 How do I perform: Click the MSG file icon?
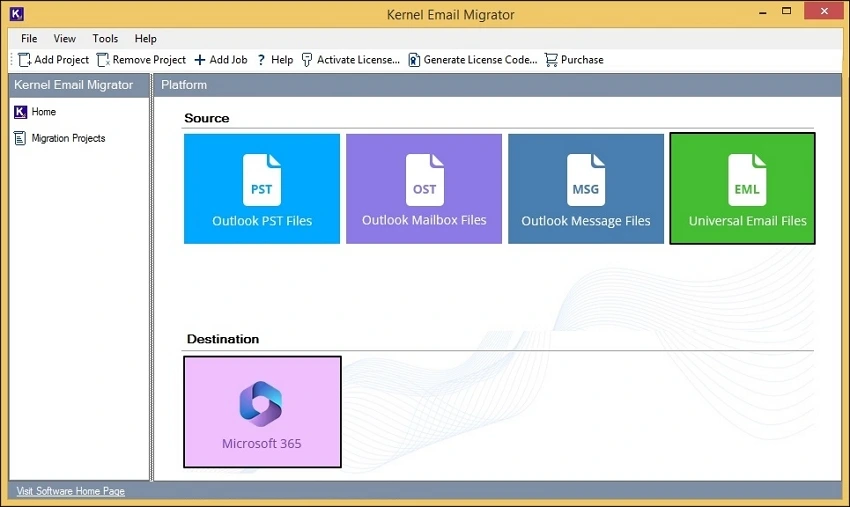point(585,180)
